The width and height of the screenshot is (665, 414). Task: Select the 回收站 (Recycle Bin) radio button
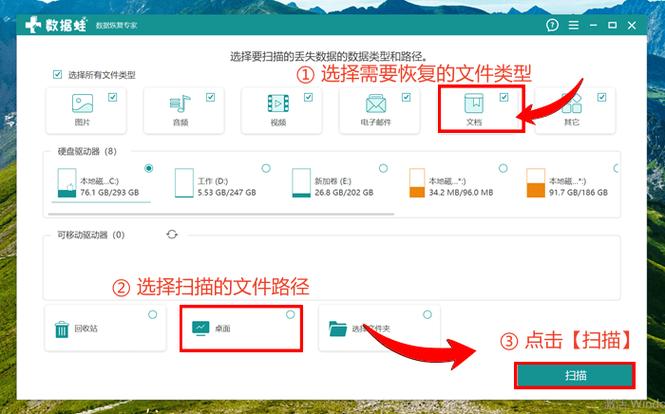(152, 314)
